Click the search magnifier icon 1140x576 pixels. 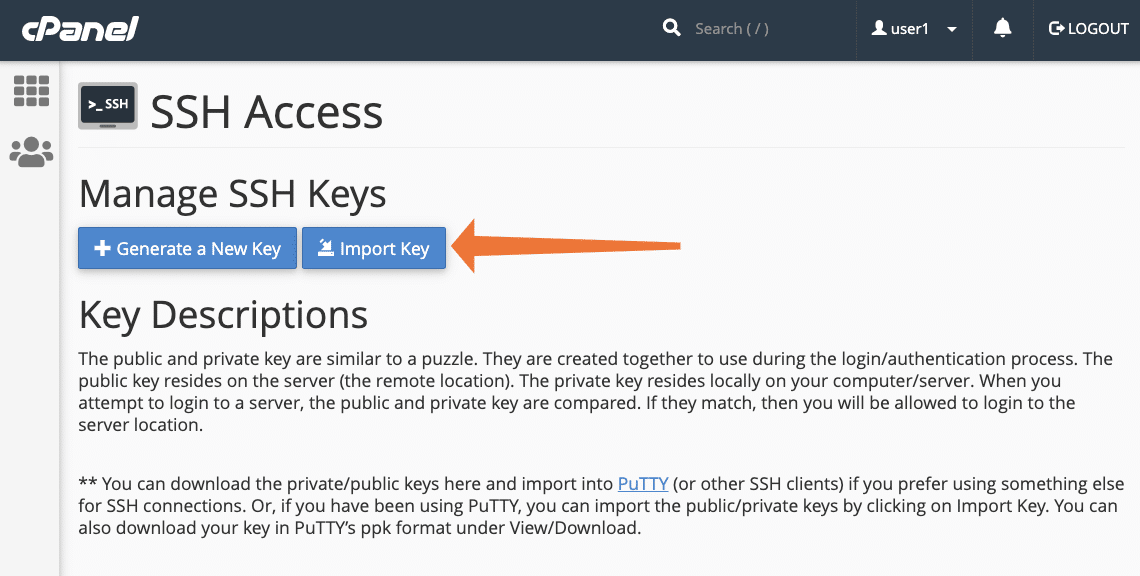tap(671, 28)
